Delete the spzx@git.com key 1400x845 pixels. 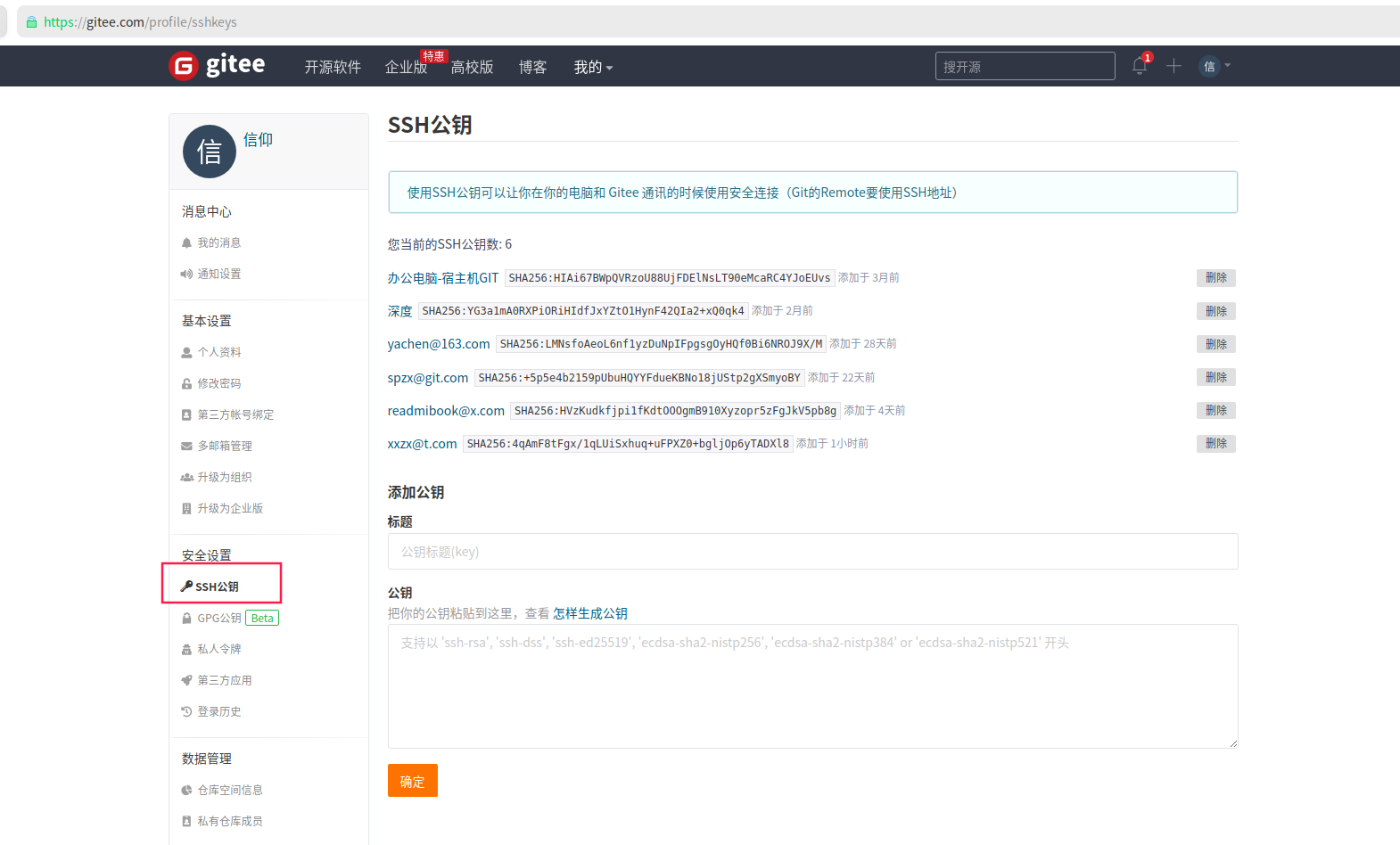pyautogui.click(x=1216, y=377)
